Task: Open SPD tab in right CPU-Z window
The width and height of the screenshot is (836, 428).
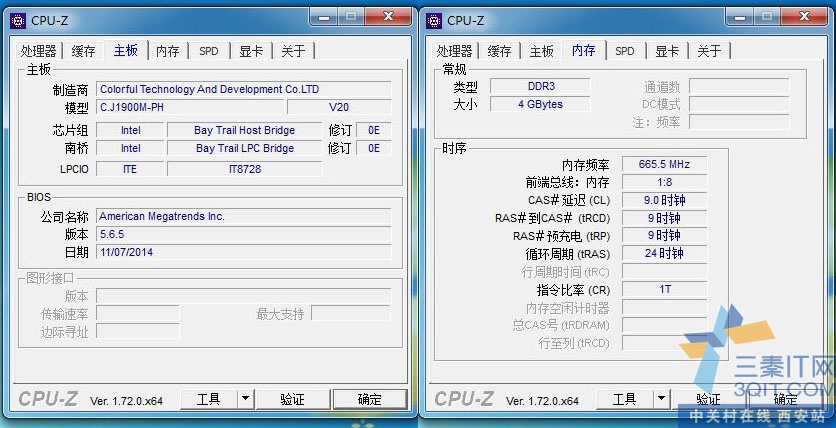Action: tap(624, 51)
